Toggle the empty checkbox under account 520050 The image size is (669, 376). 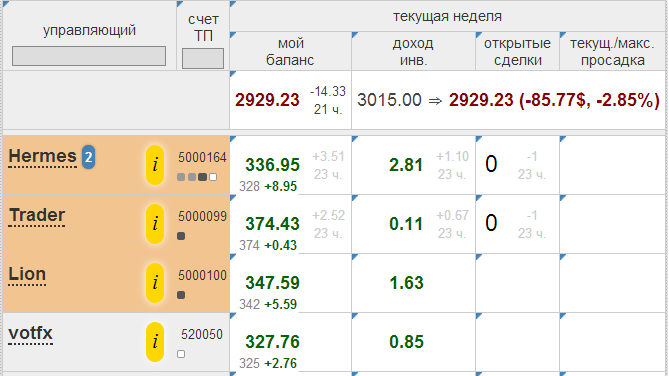point(181,354)
